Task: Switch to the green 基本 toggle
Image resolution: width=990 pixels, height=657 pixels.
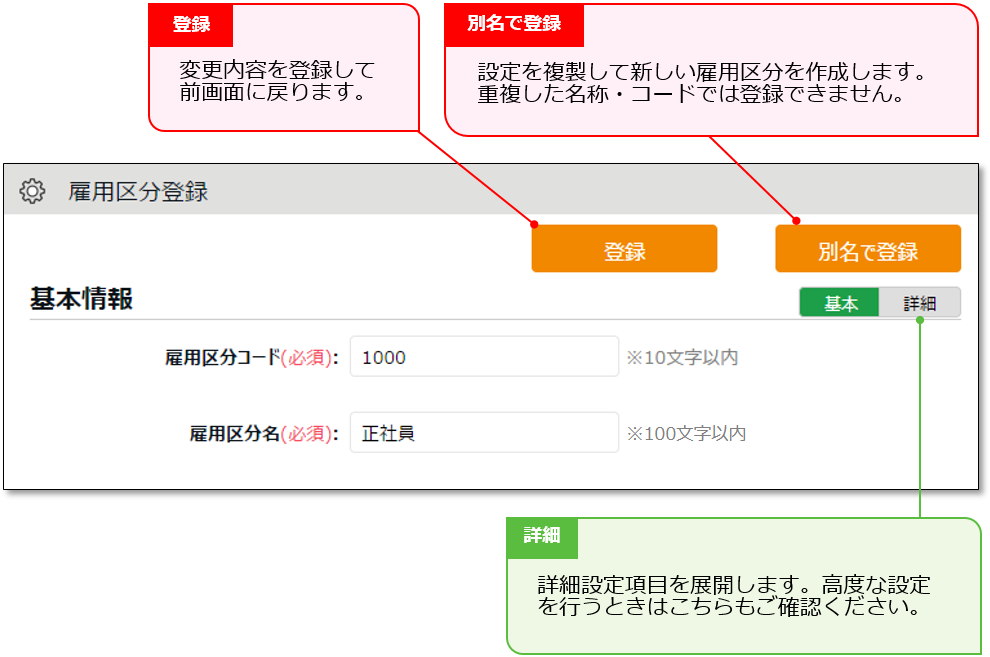Action: (839, 304)
